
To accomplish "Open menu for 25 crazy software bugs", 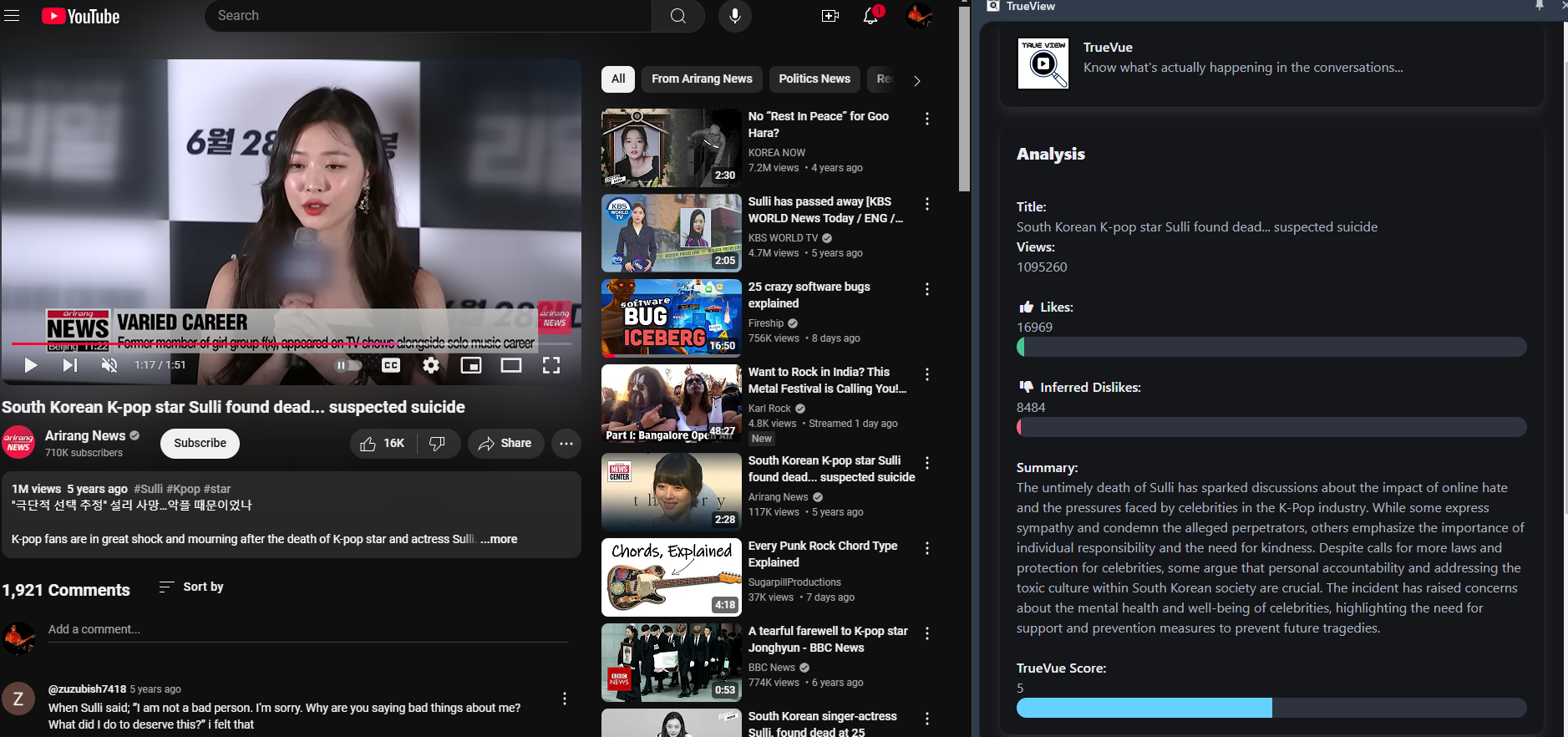I will tap(927, 289).
